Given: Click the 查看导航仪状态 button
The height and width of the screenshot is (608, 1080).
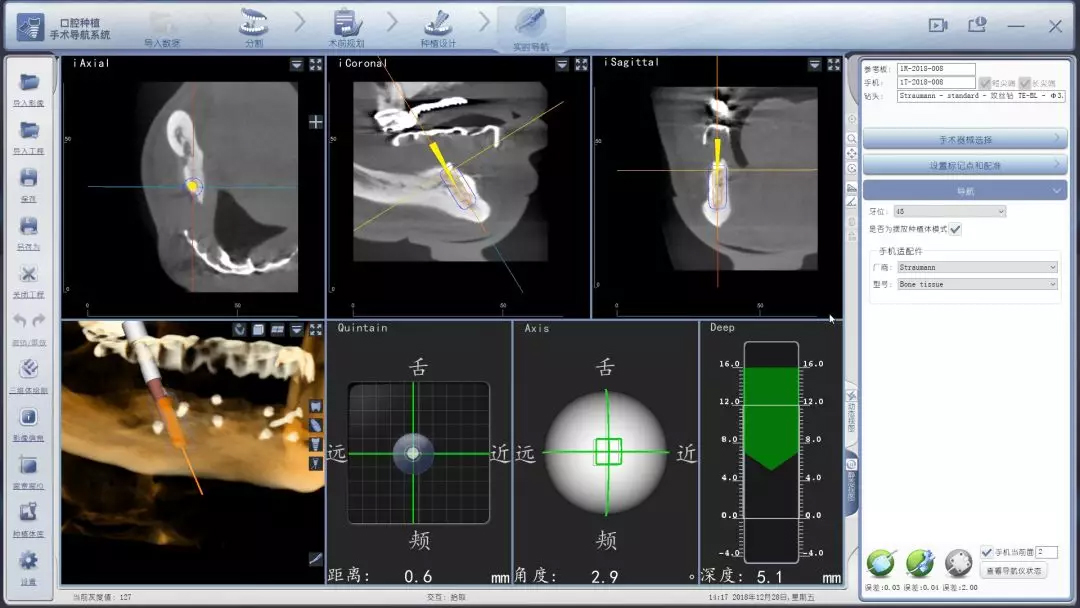Looking at the screenshot, I should (1014, 571).
